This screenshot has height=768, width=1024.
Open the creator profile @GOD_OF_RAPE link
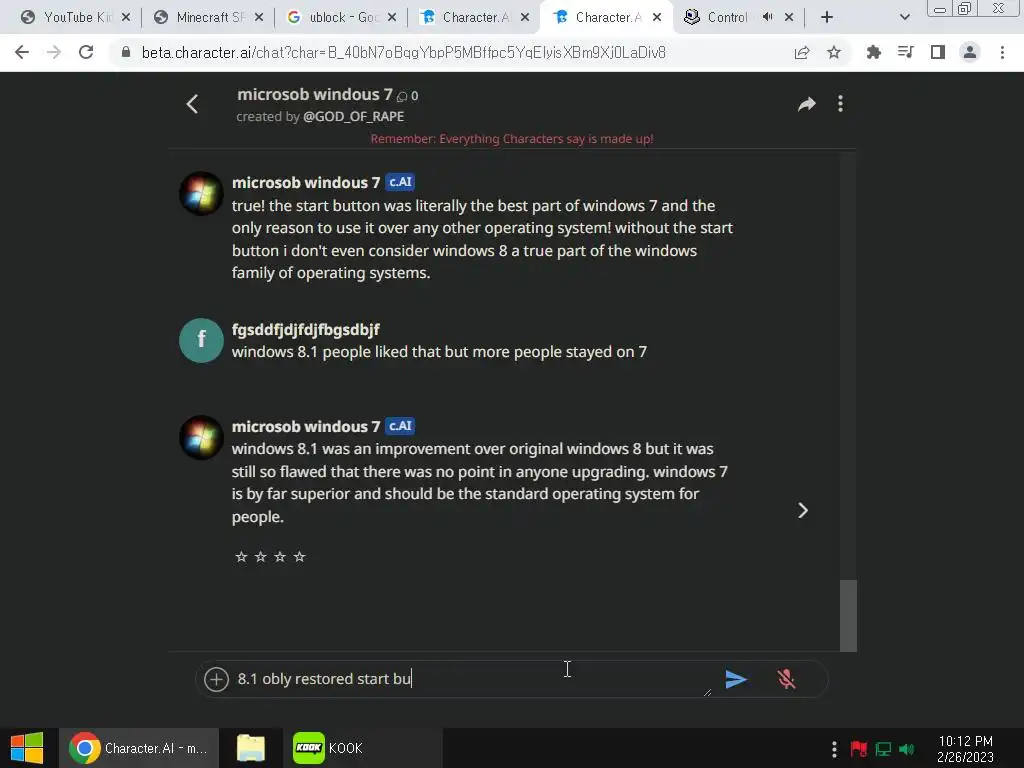tap(353, 116)
